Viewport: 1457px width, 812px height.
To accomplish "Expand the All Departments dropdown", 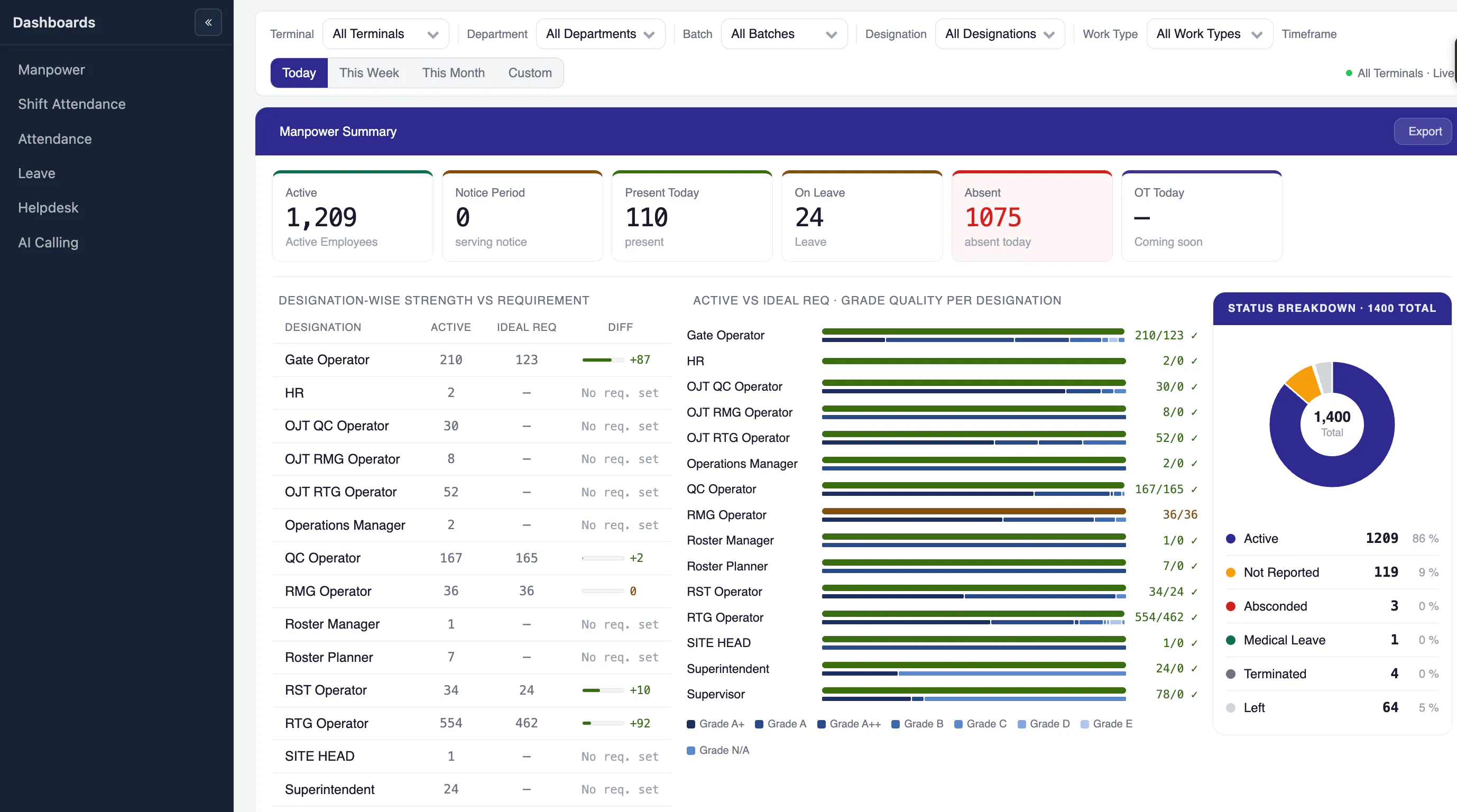I will pyautogui.click(x=600, y=34).
